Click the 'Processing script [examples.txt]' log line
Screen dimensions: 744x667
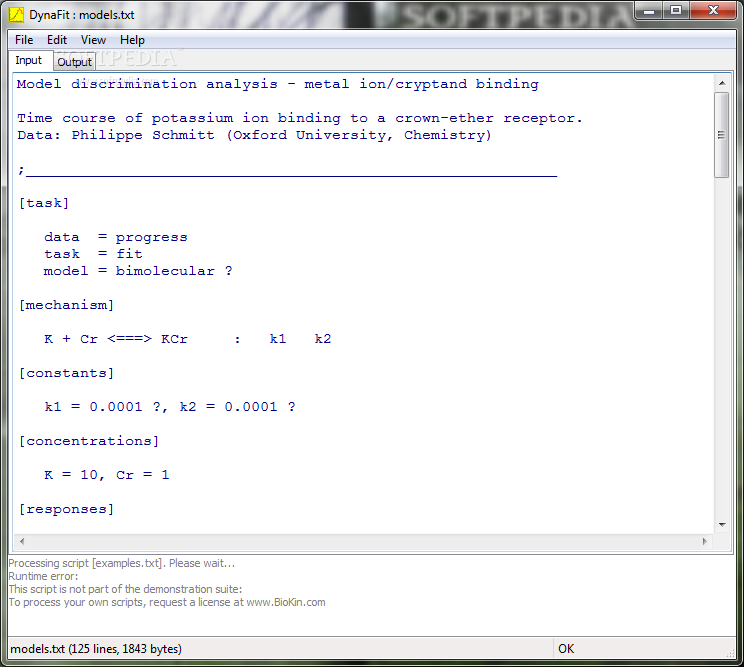(121, 563)
